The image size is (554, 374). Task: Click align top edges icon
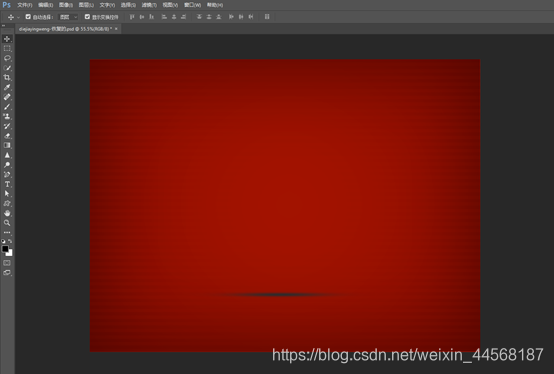[132, 17]
